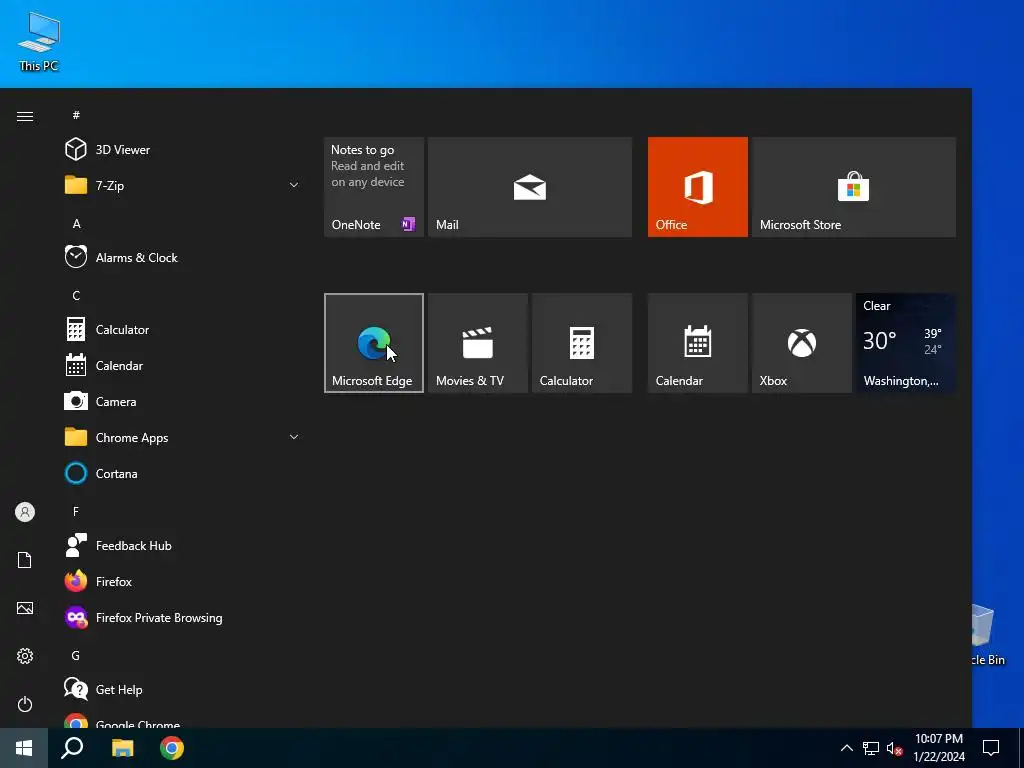This screenshot has width=1024, height=768.
Task: Open Firefox from the app list
Action: [180, 581]
